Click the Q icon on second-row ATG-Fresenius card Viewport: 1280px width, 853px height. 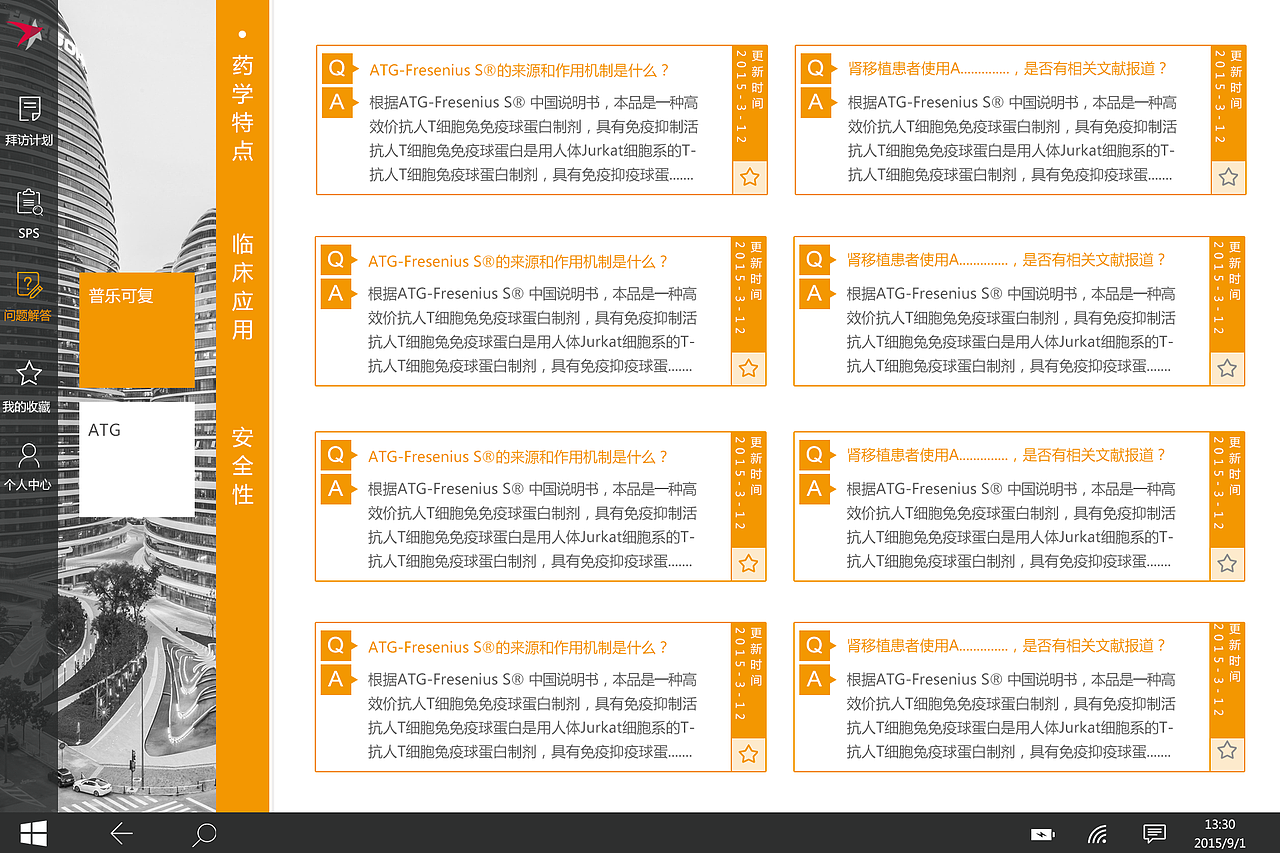pyautogui.click(x=338, y=260)
